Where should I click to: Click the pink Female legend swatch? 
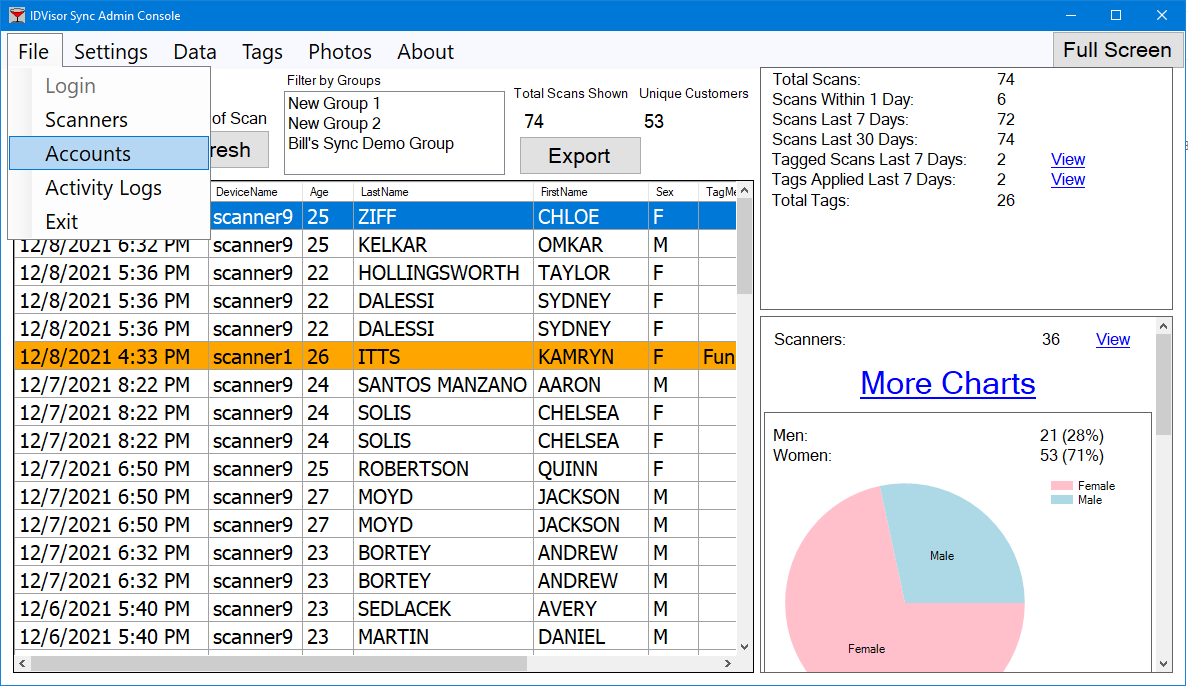click(x=1061, y=486)
